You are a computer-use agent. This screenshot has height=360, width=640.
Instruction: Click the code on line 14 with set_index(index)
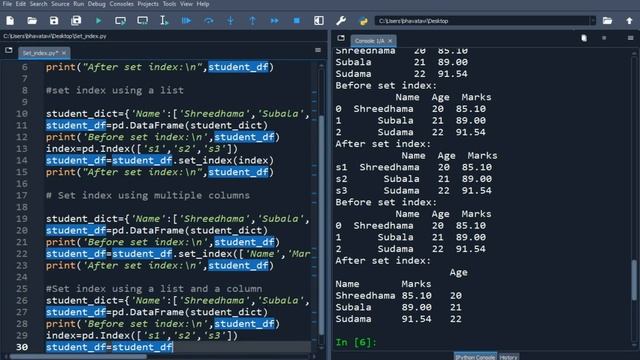(160, 160)
